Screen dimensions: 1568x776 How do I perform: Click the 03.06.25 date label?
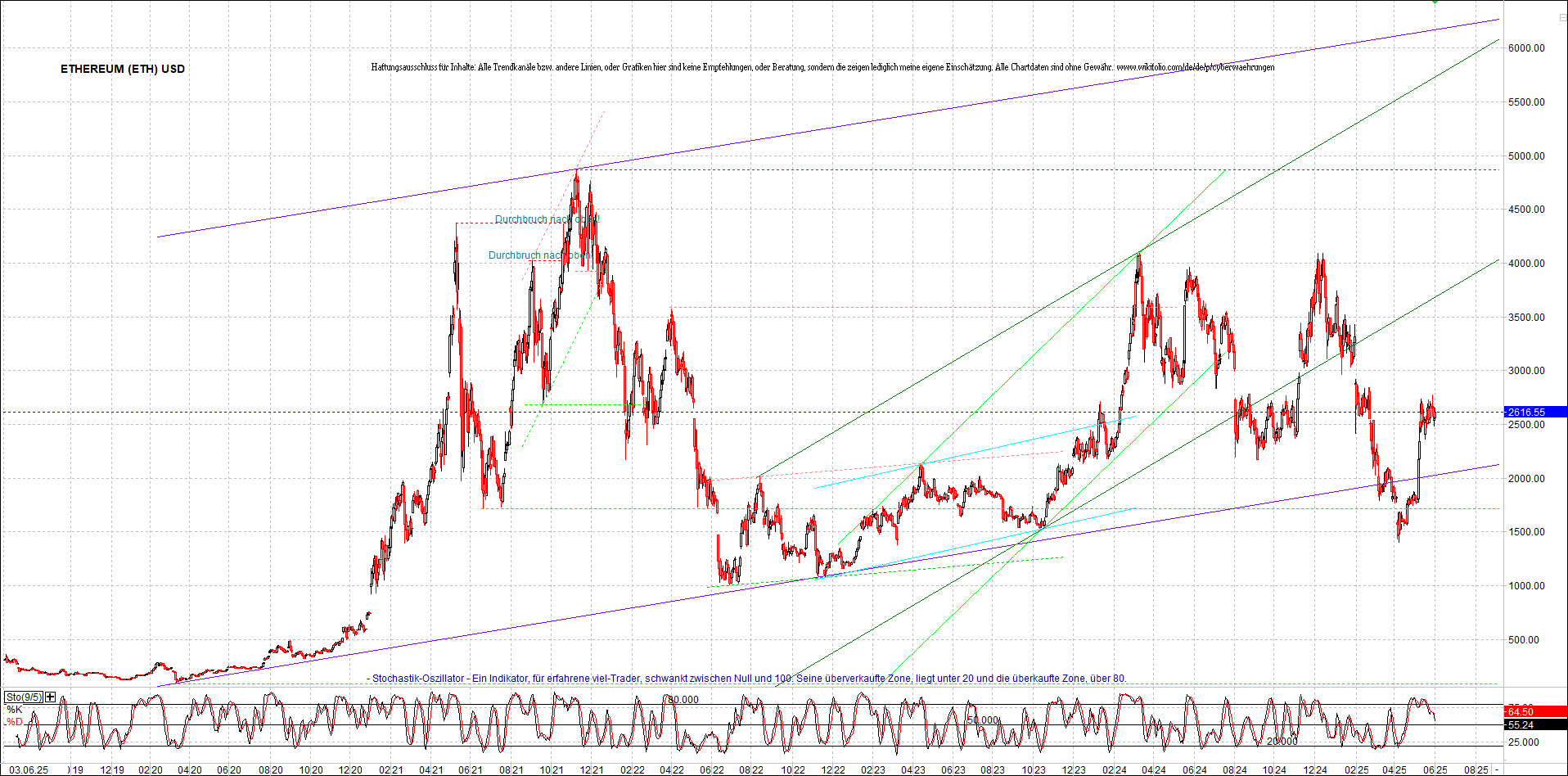coord(29,769)
